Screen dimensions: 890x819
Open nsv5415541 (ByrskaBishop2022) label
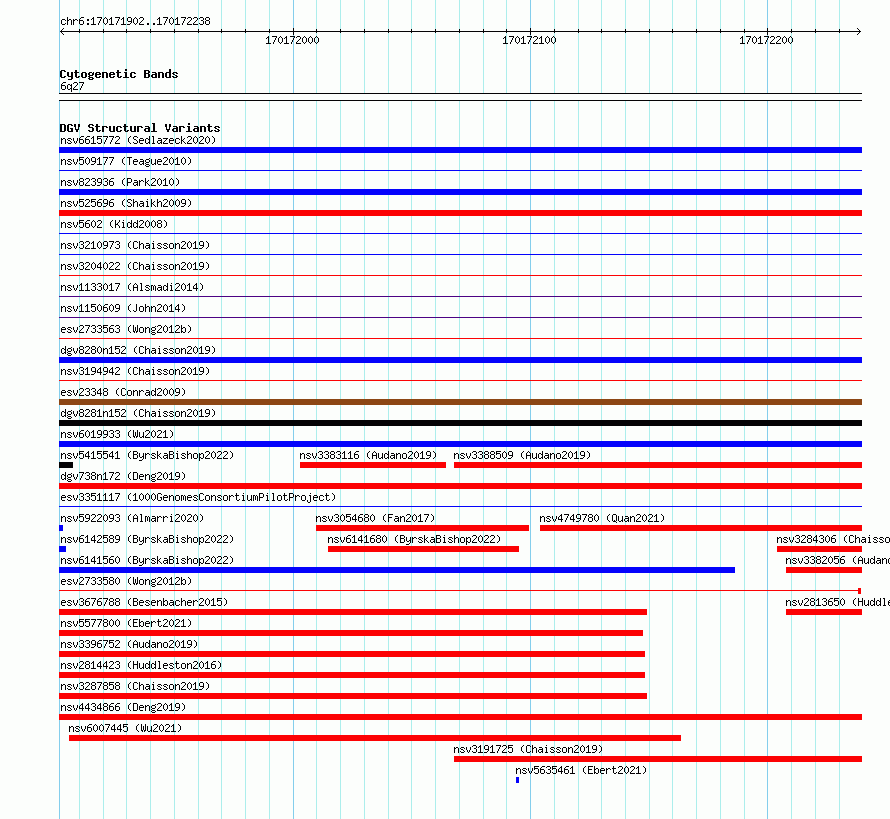tap(147, 455)
